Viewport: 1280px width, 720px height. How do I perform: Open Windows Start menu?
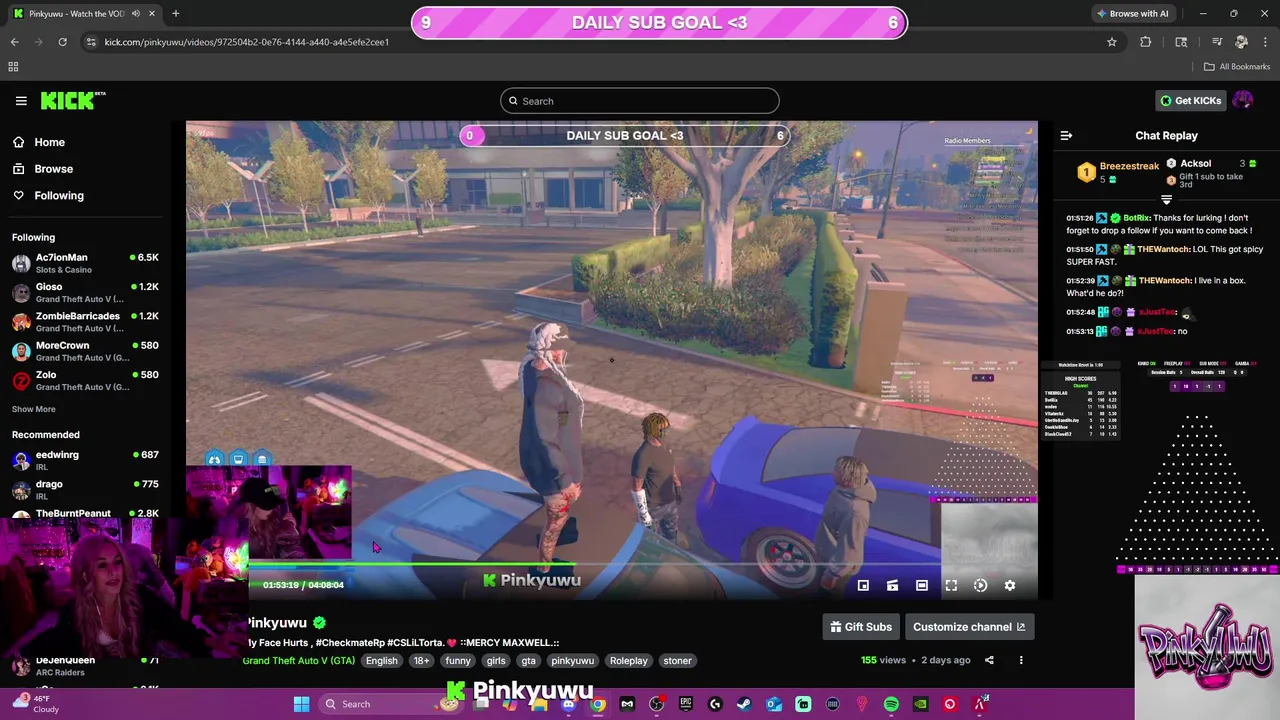pos(301,704)
